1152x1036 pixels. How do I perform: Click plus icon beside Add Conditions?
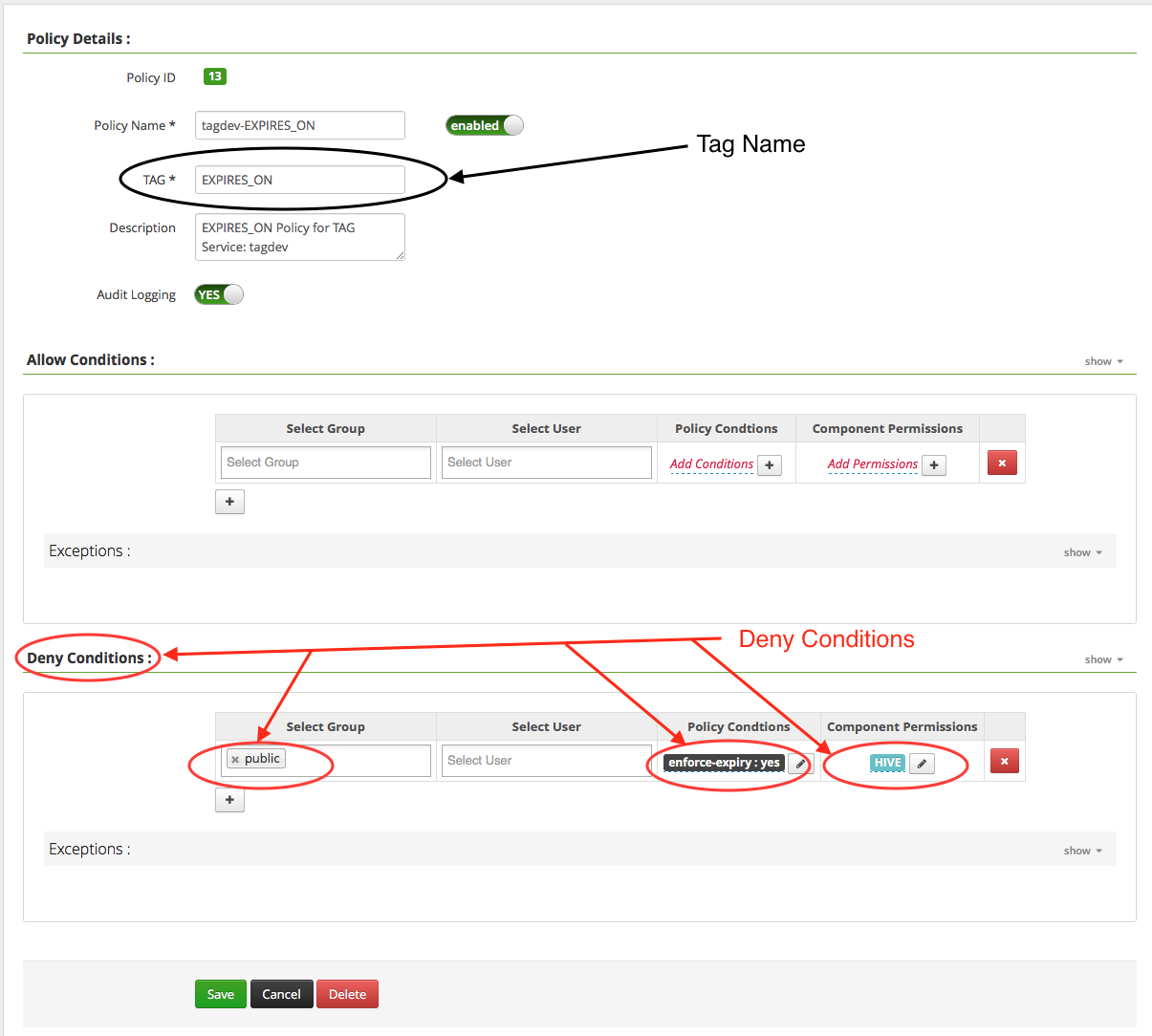[770, 464]
